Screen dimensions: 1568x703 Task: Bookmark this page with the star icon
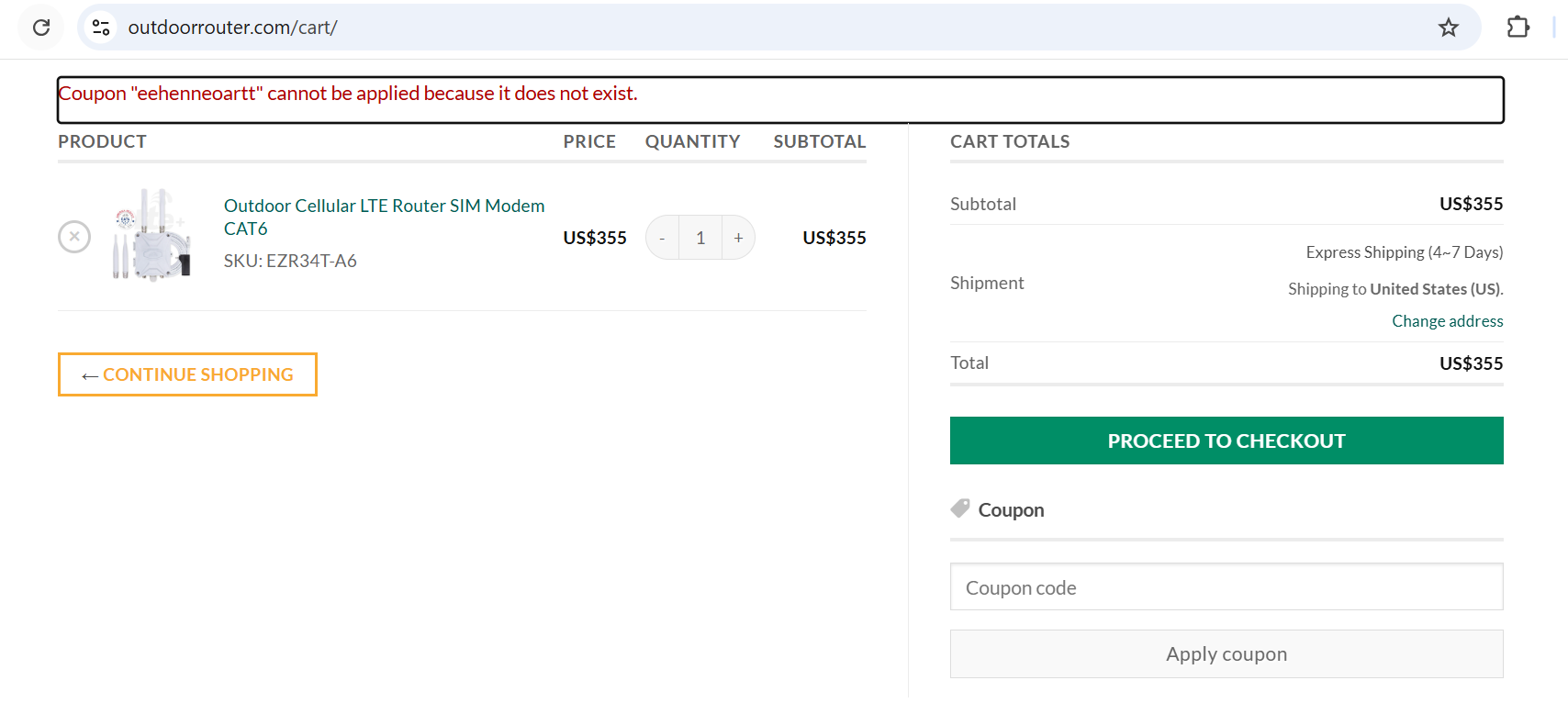[x=1448, y=28]
